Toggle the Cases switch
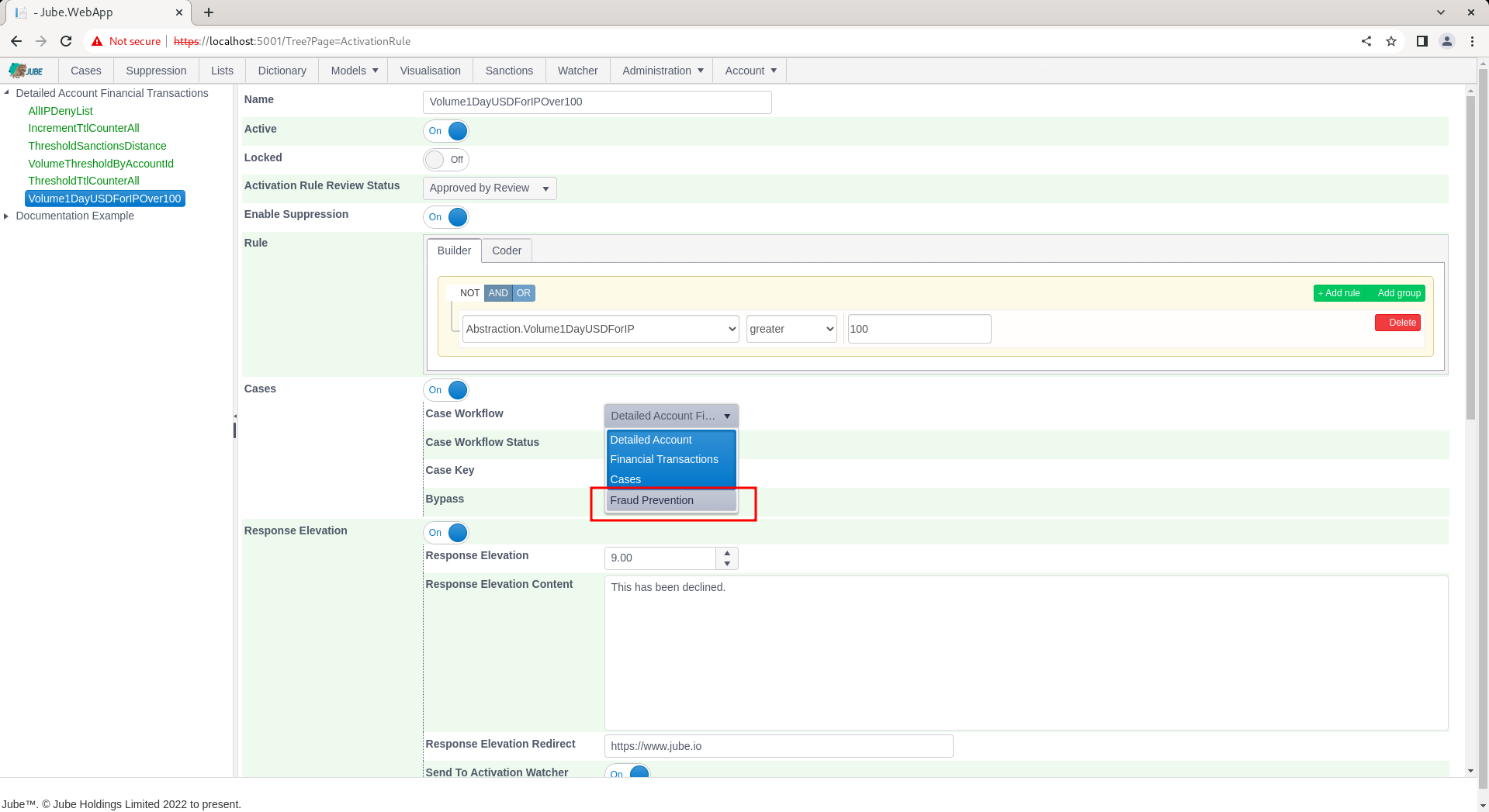 (x=446, y=390)
